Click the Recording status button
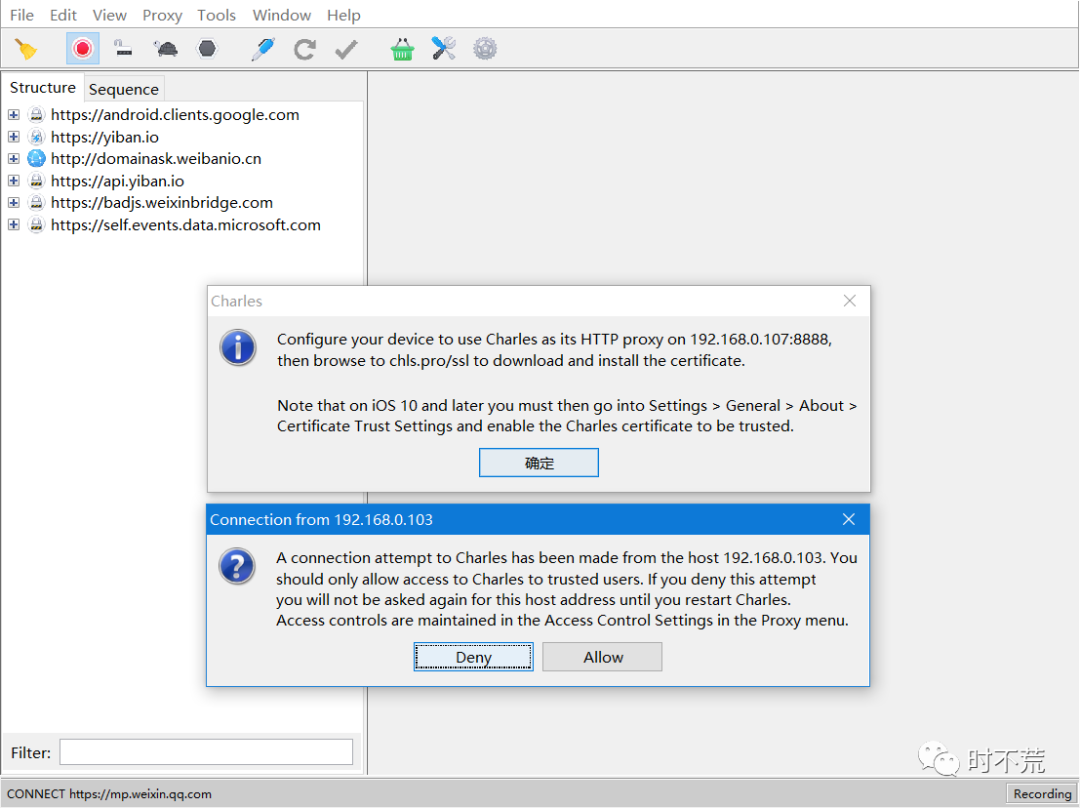 tap(1041, 794)
